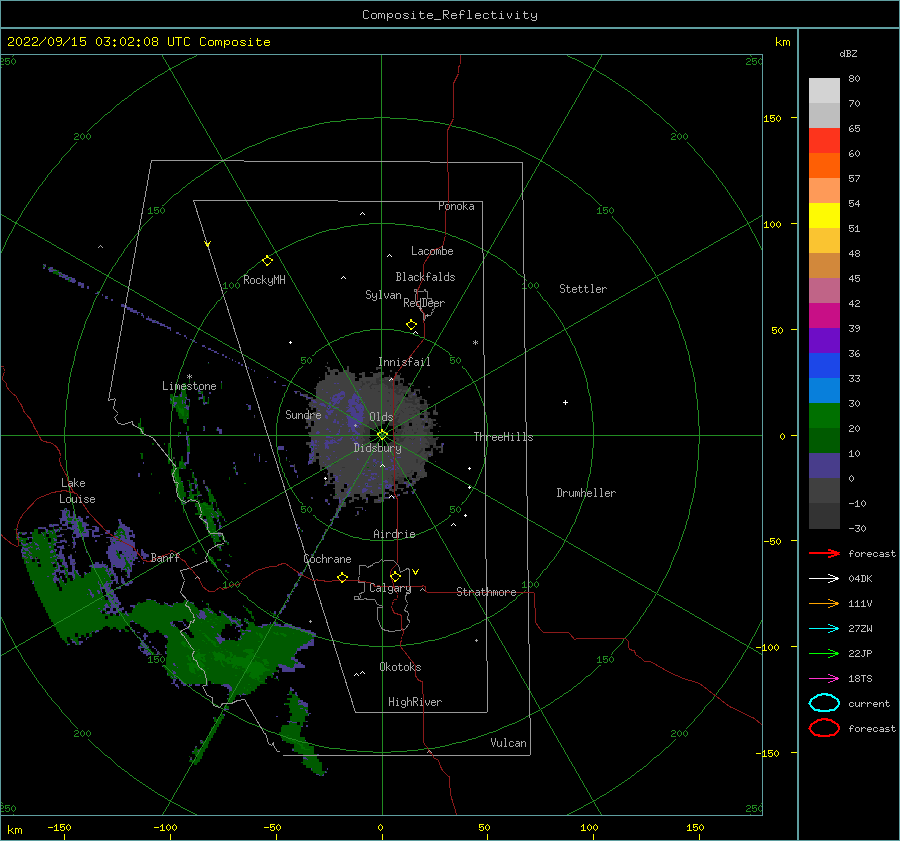The image size is (900, 841).
Task: Click the Lake Louise label
Action: [x=78, y=491]
